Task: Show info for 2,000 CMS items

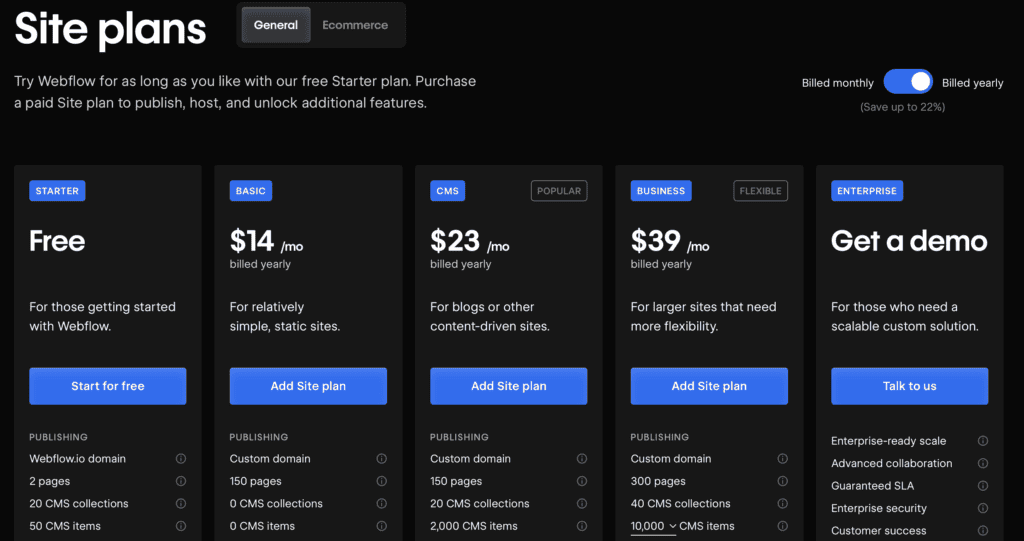Action: click(582, 526)
